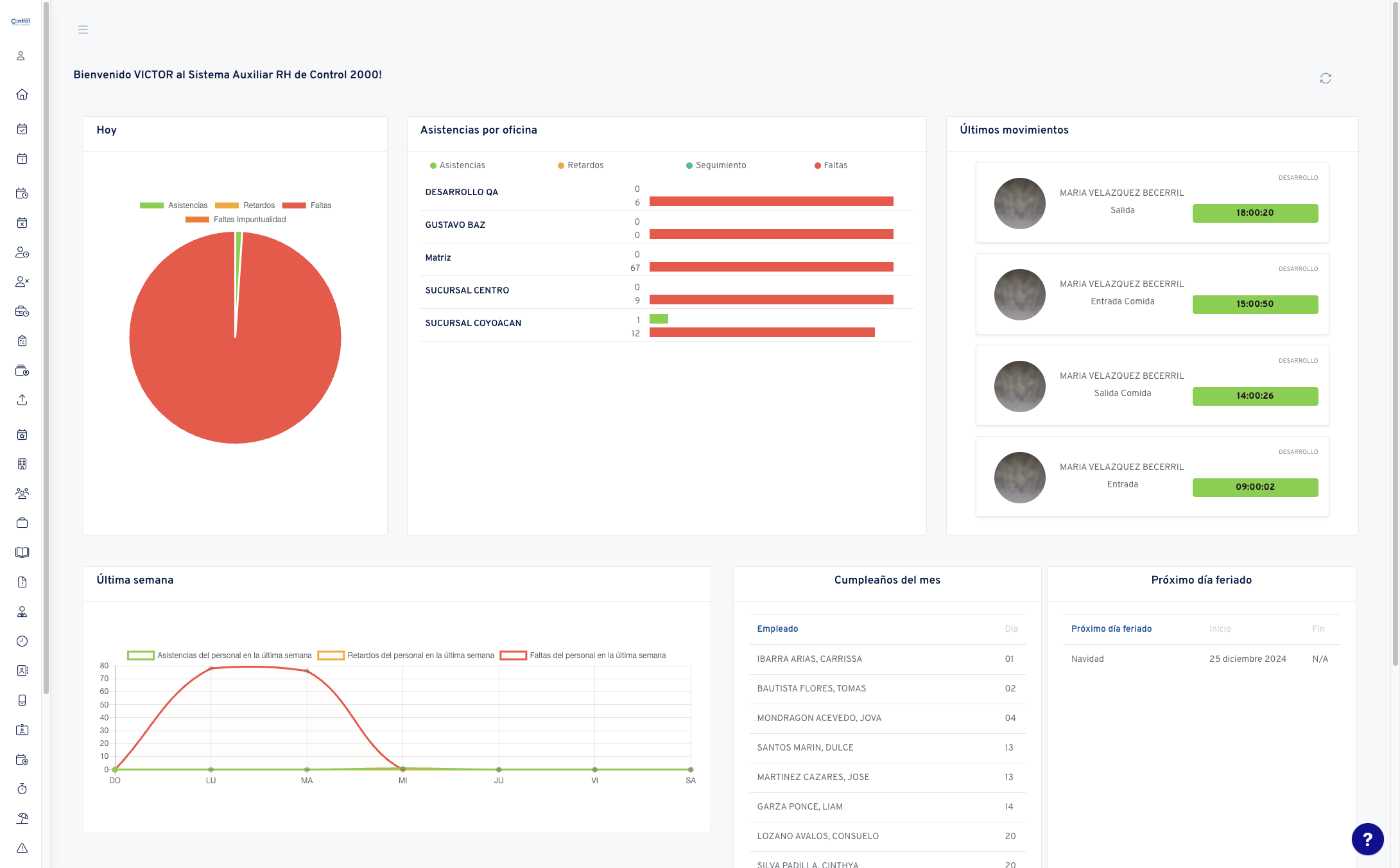
Task: Click green Asistencias bar for SUCURSAL COYOACAN
Action: pos(659,319)
